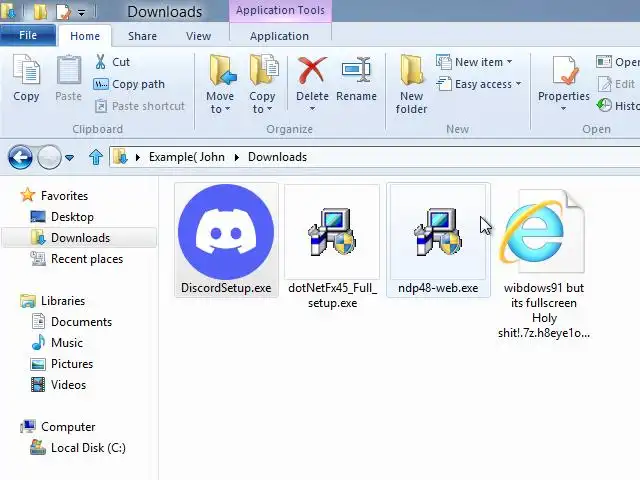Switch to the Home ribbon tab
This screenshot has height=480, width=640.
(x=85, y=36)
